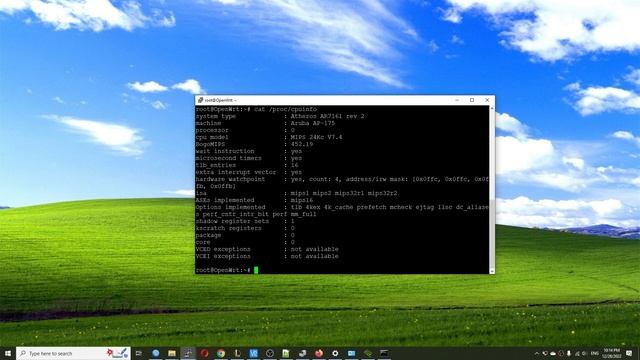Screen dimensions: 640x360
Task: Click 'not available' in VCED exceptions row
Action: pos(314,249)
